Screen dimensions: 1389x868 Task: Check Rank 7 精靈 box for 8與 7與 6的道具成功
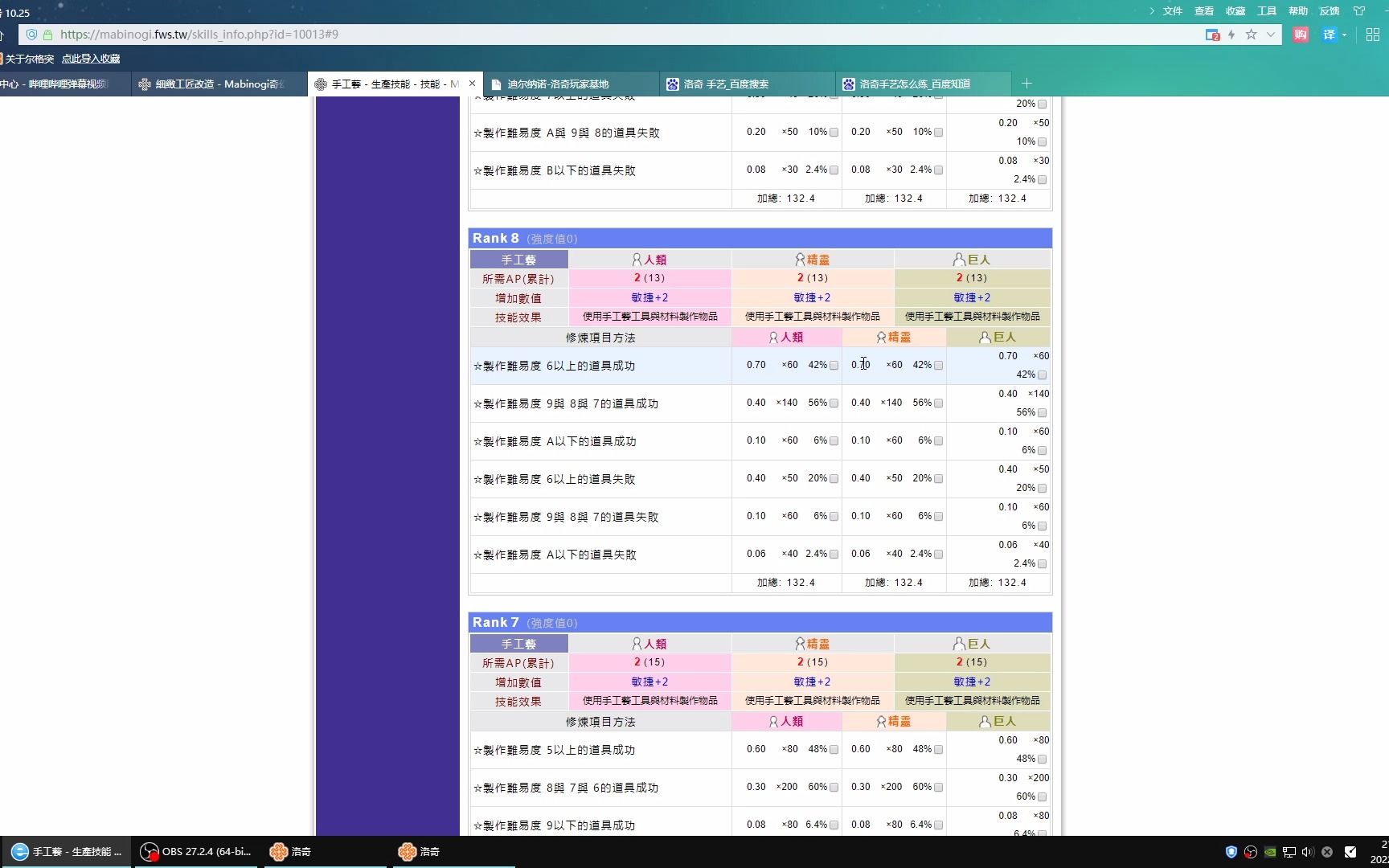938,788
